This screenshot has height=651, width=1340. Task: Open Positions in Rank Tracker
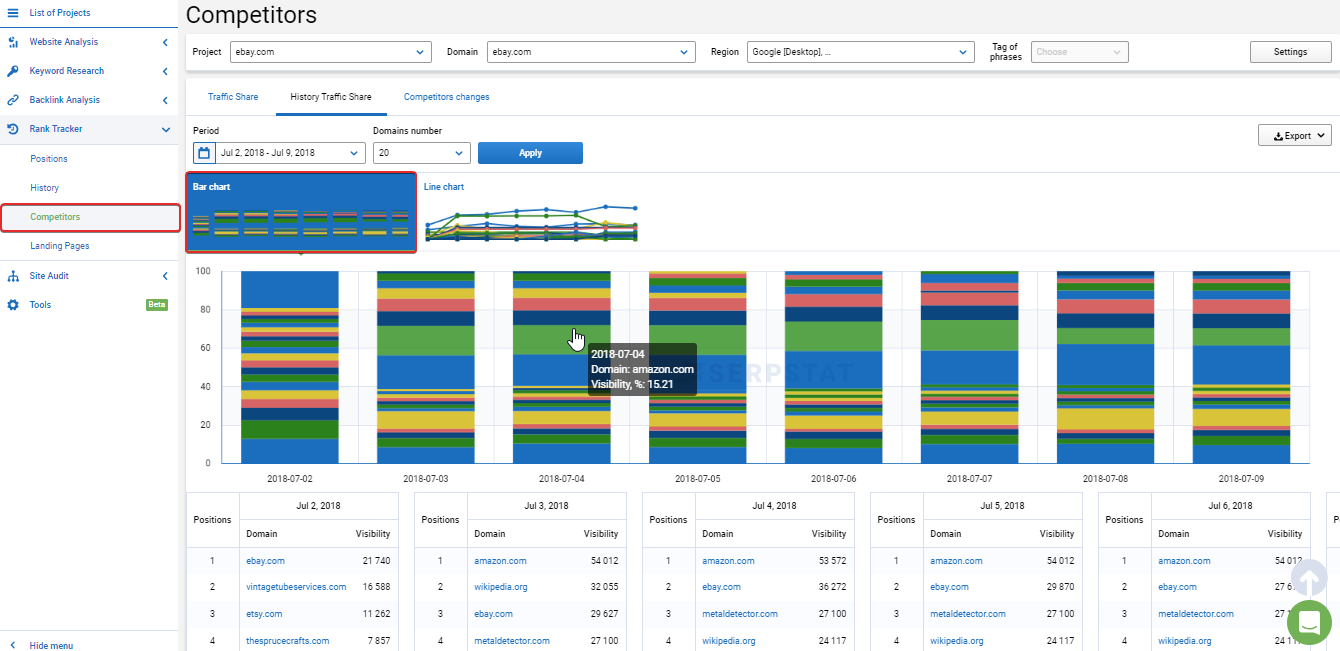tap(49, 159)
